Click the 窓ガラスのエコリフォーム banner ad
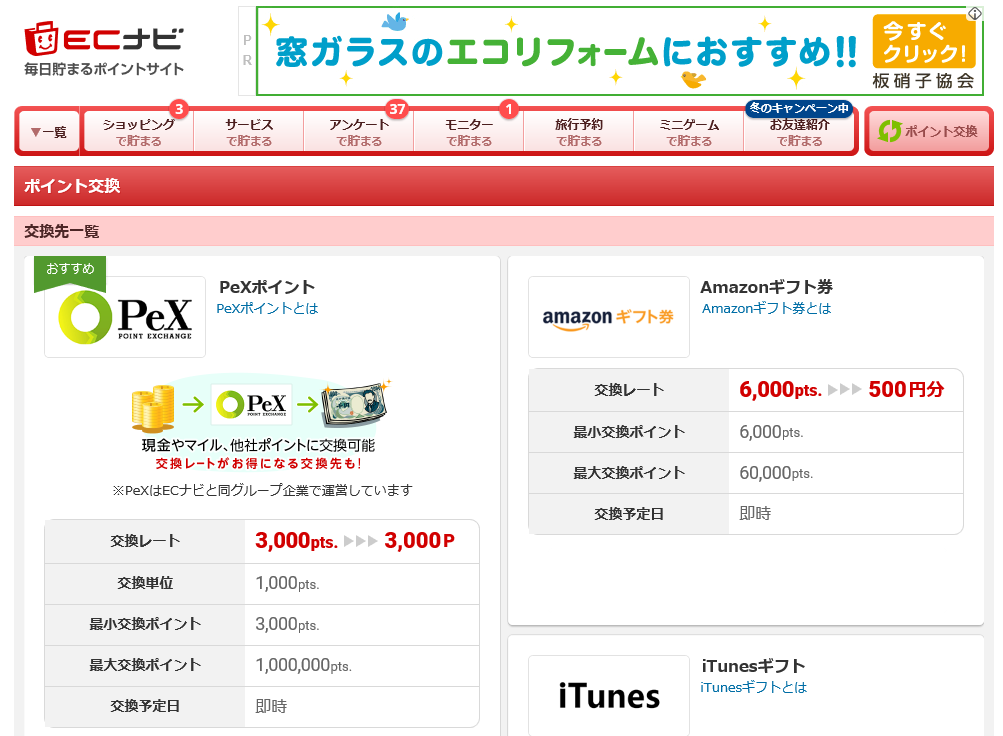The image size is (1003, 736). (x=619, y=51)
